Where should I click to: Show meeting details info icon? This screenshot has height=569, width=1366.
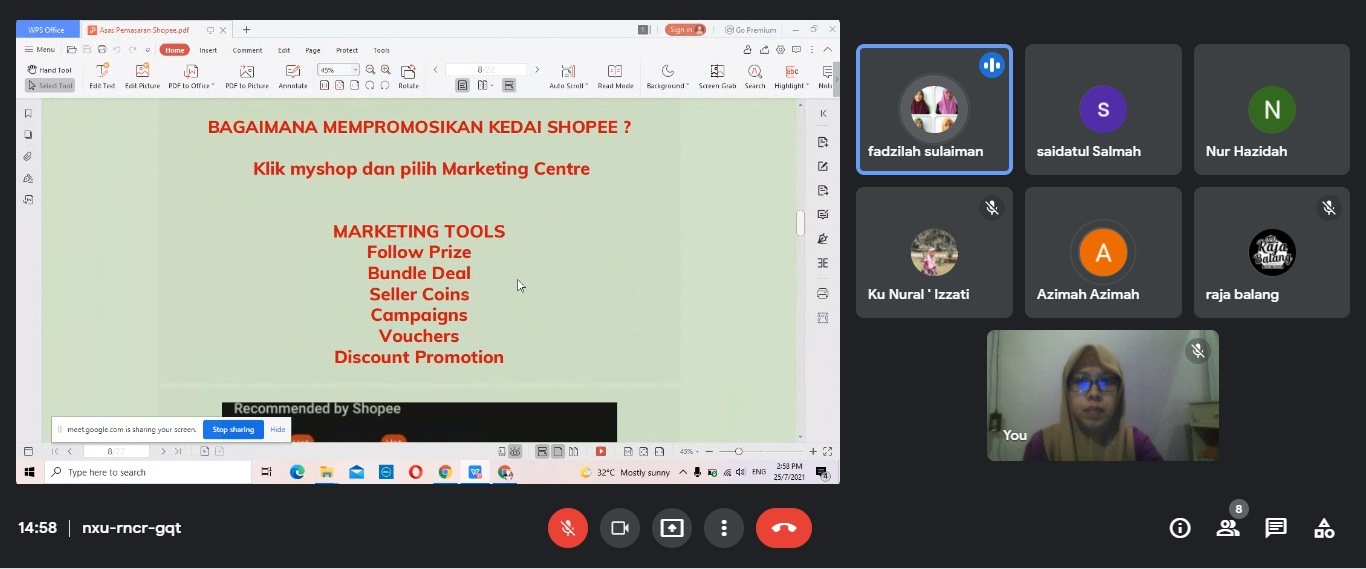tap(1180, 528)
